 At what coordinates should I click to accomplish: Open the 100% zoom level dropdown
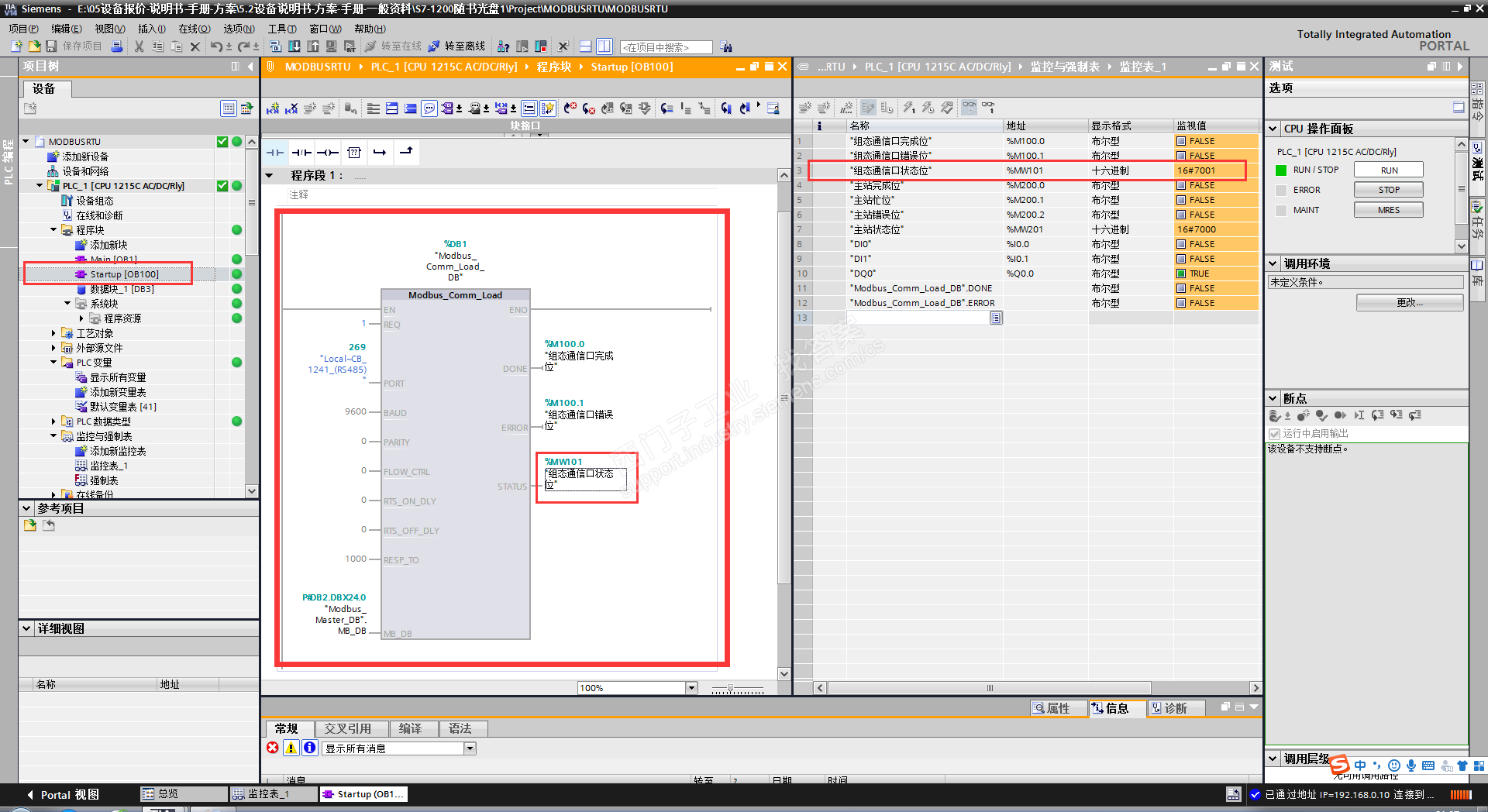coord(691,688)
